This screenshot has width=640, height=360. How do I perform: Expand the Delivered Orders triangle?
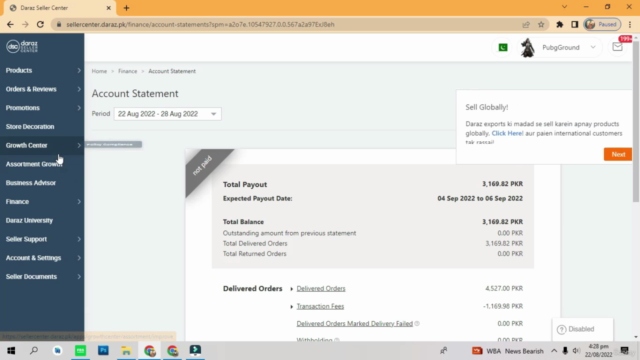tap(291, 289)
